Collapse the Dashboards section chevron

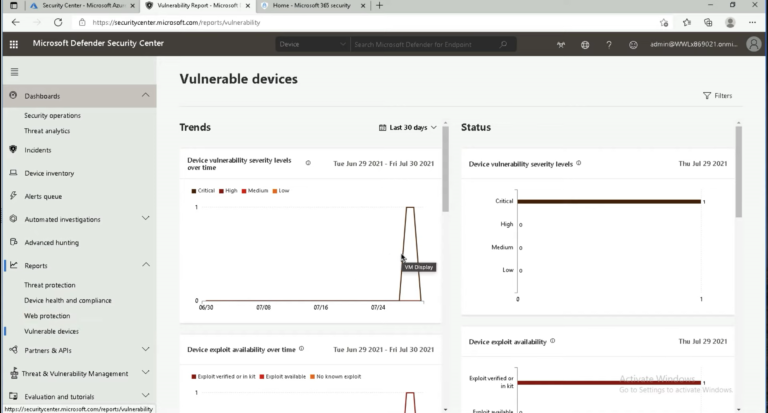145,95
